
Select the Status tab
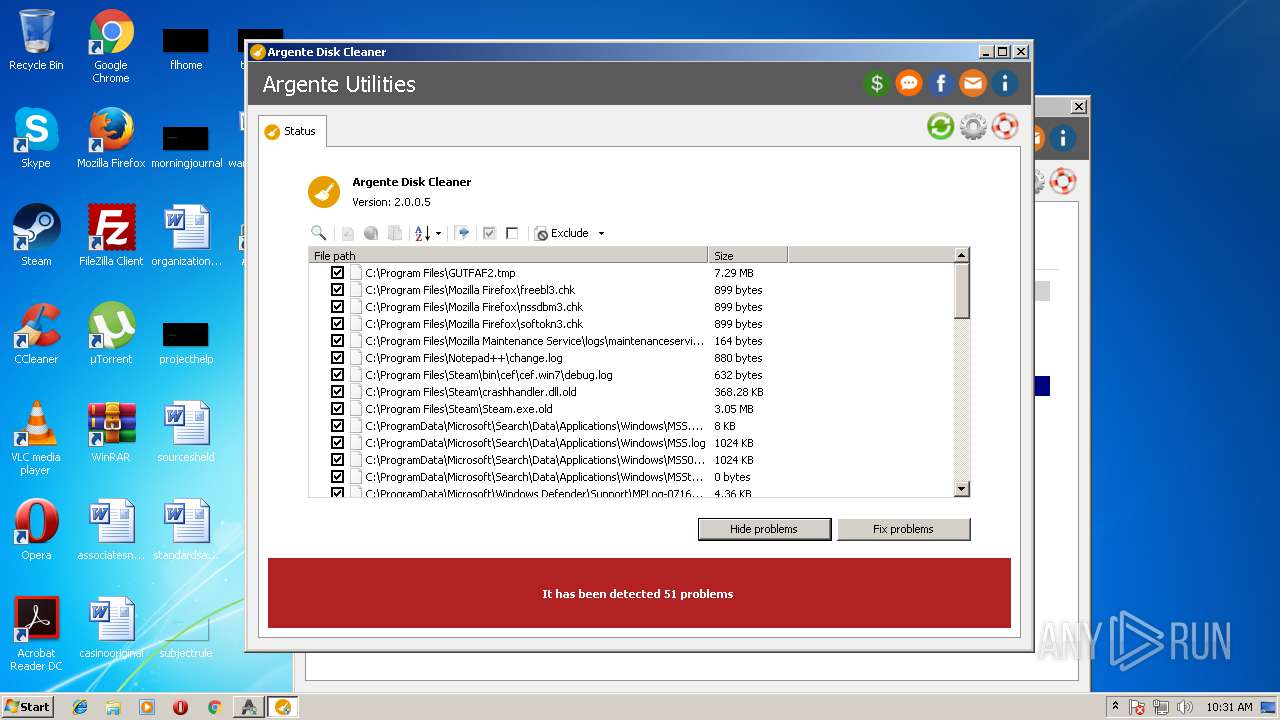pyautogui.click(x=291, y=131)
